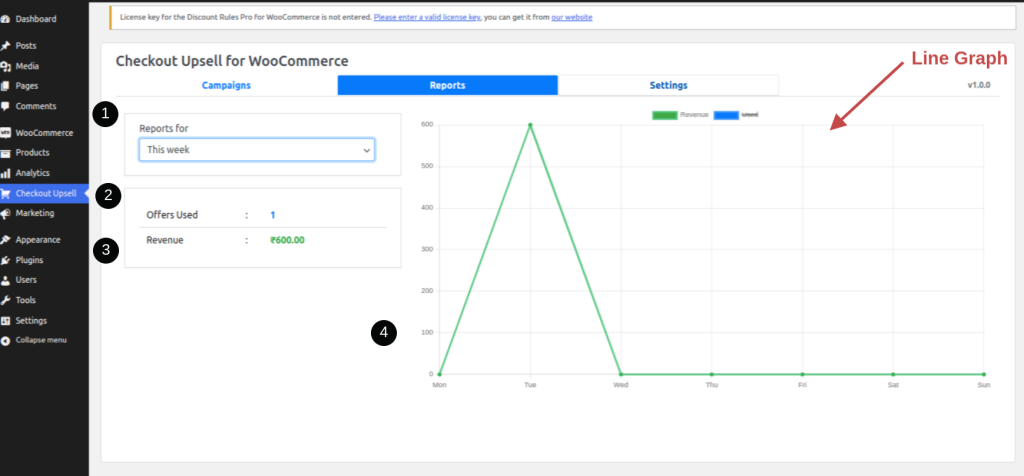
Task: Click the Collapse menu arrow icon
Action: (6, 340)
